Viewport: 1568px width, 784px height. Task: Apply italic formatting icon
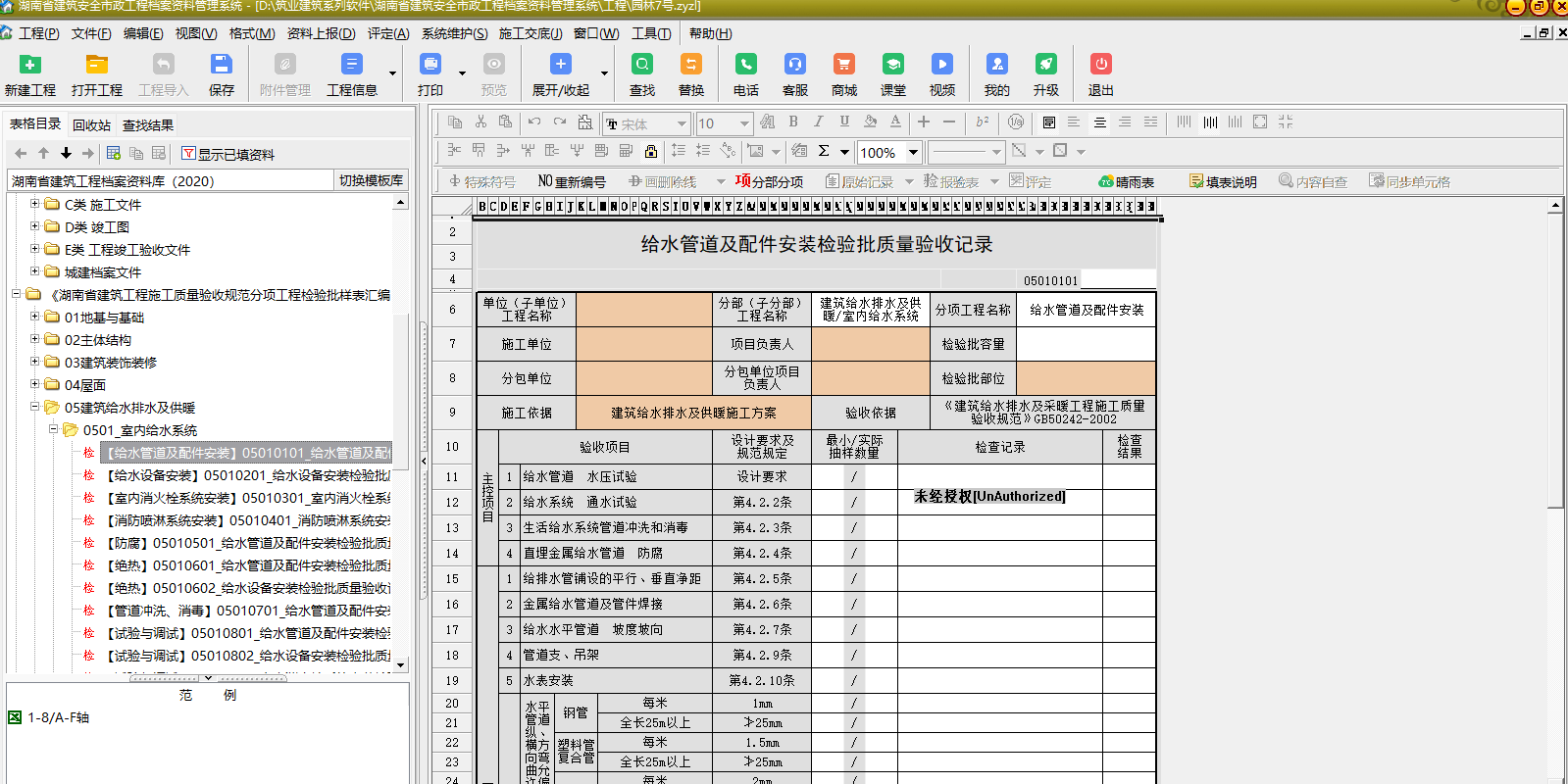click(819, 122)
